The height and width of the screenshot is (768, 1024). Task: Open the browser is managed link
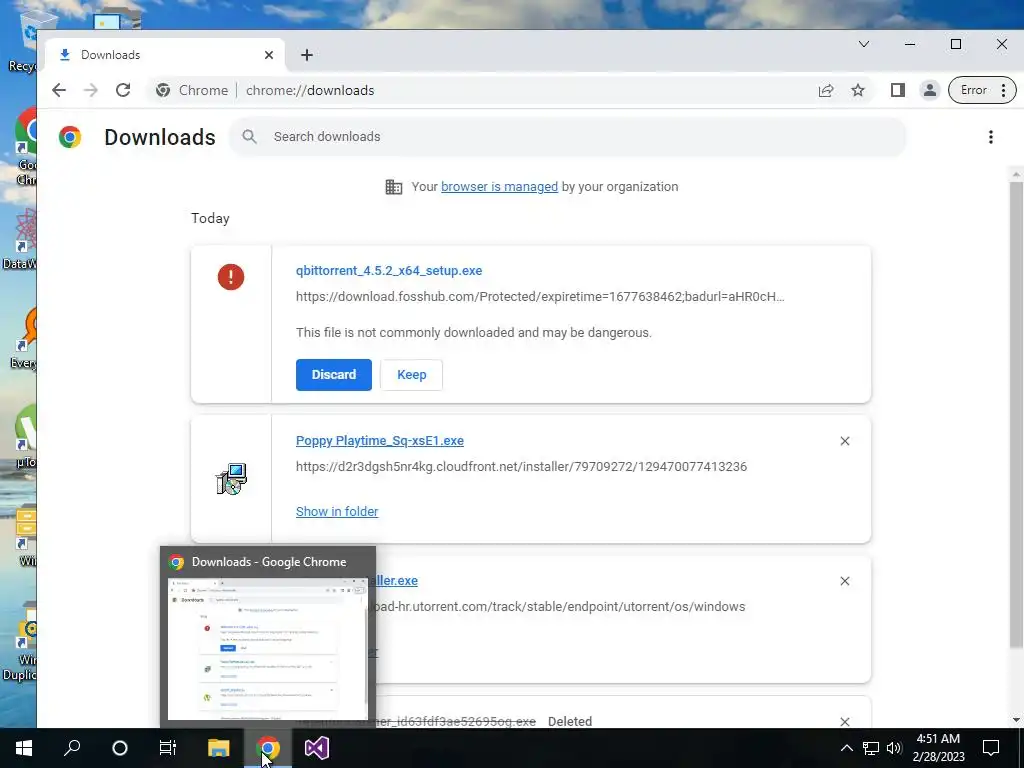pyautogui.click(x=500, y=187)
